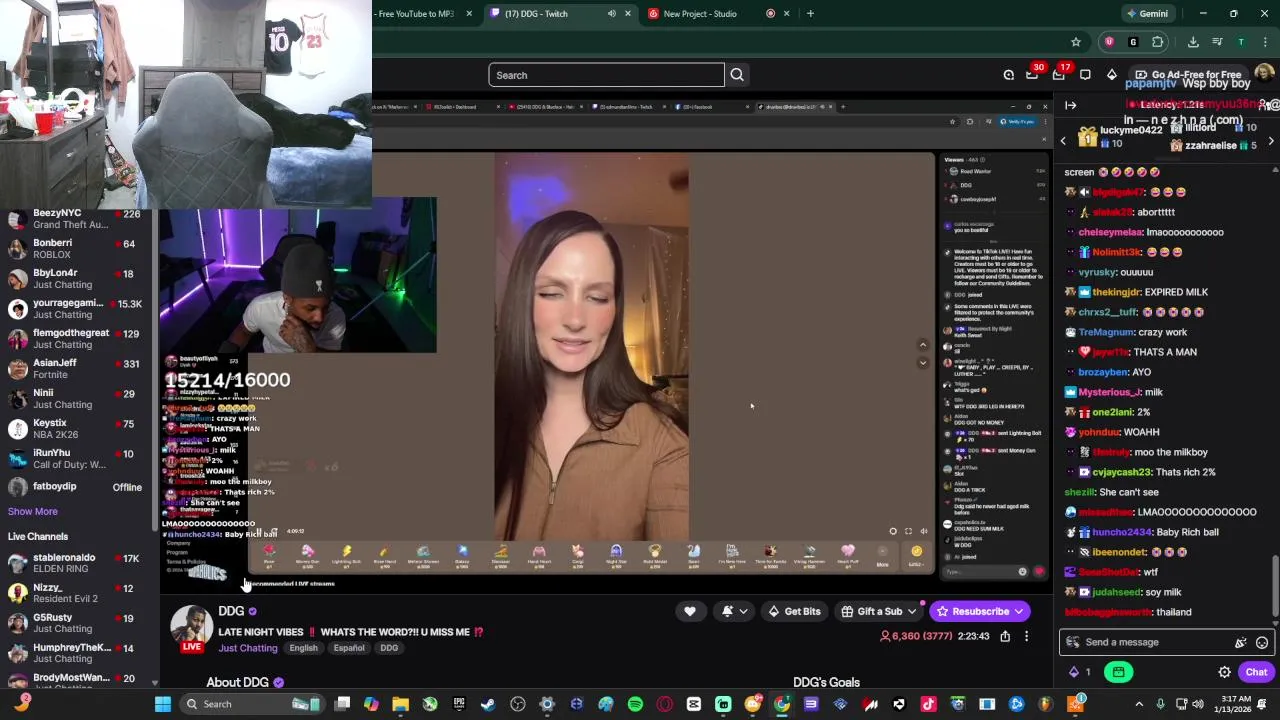This screenshot has width=1280, height=720.
Task: Click DDG channel name link
Action: (x=231, y=611)
